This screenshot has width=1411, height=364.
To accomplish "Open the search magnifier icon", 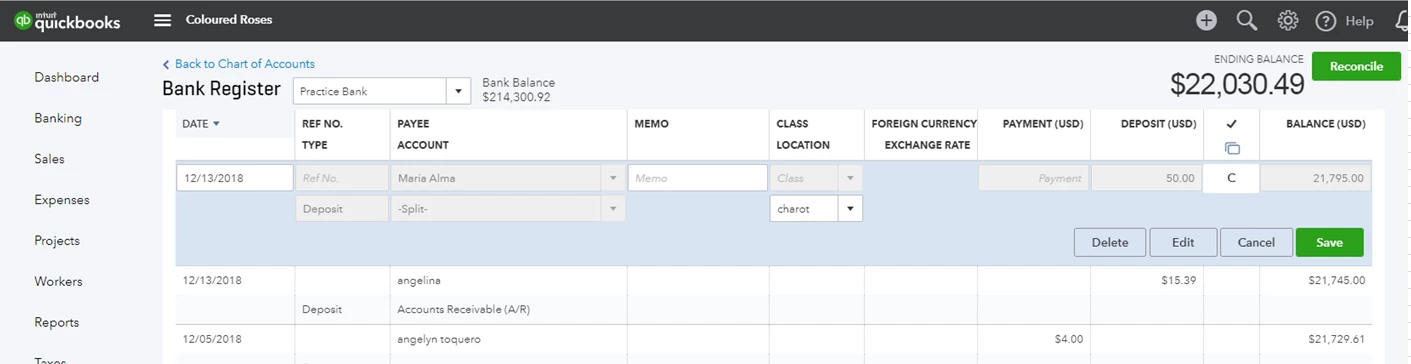I will tap(1247, 20).
